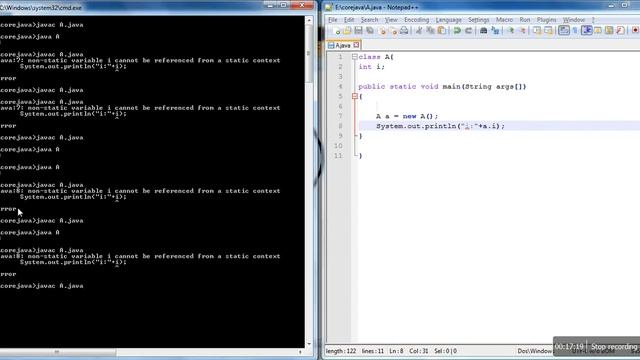The width and height of the screenshot is (640, 360).
Task: Click the 'public static void main' line
Action: (x=442, y=87)
